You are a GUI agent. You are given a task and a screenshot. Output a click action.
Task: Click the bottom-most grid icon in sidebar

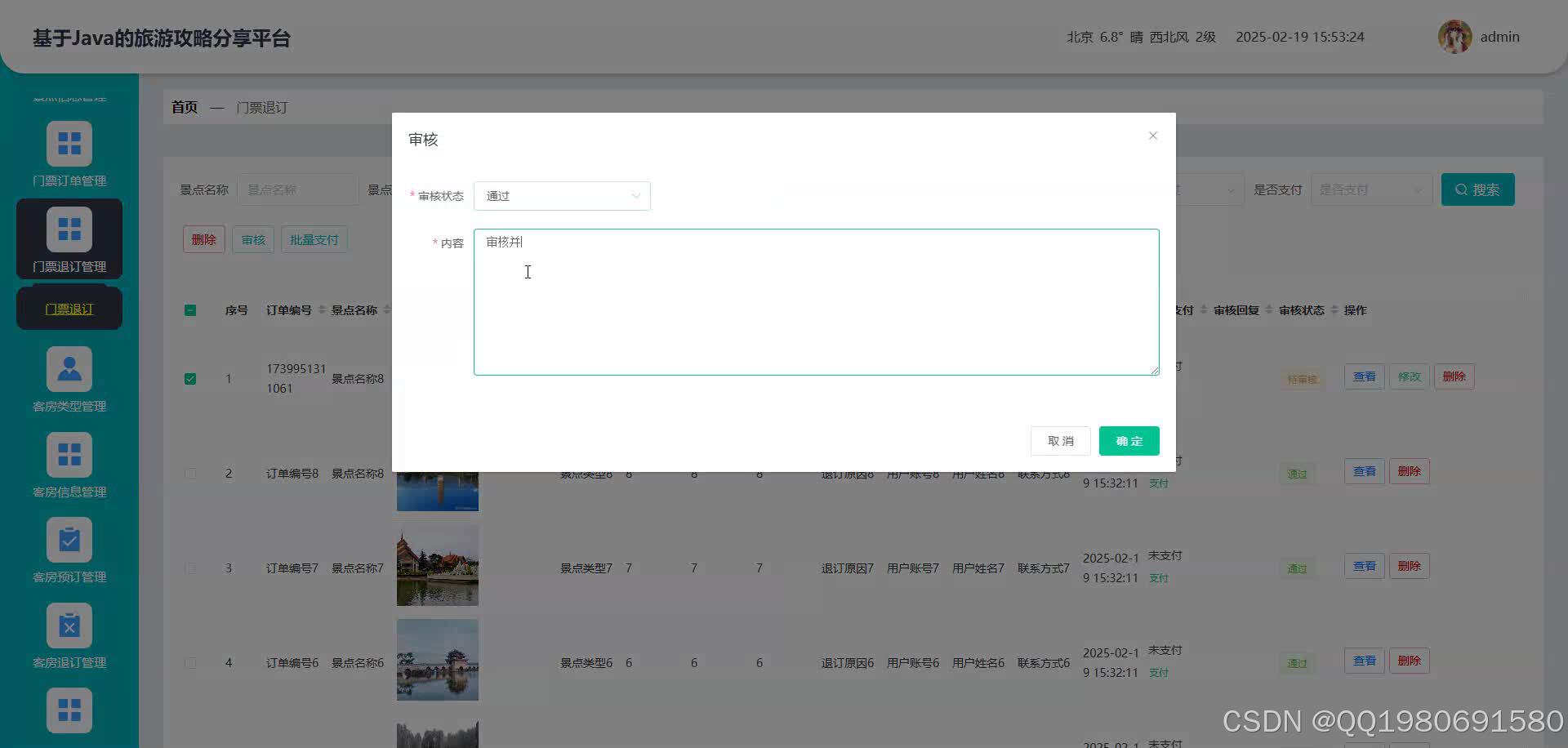69,710
